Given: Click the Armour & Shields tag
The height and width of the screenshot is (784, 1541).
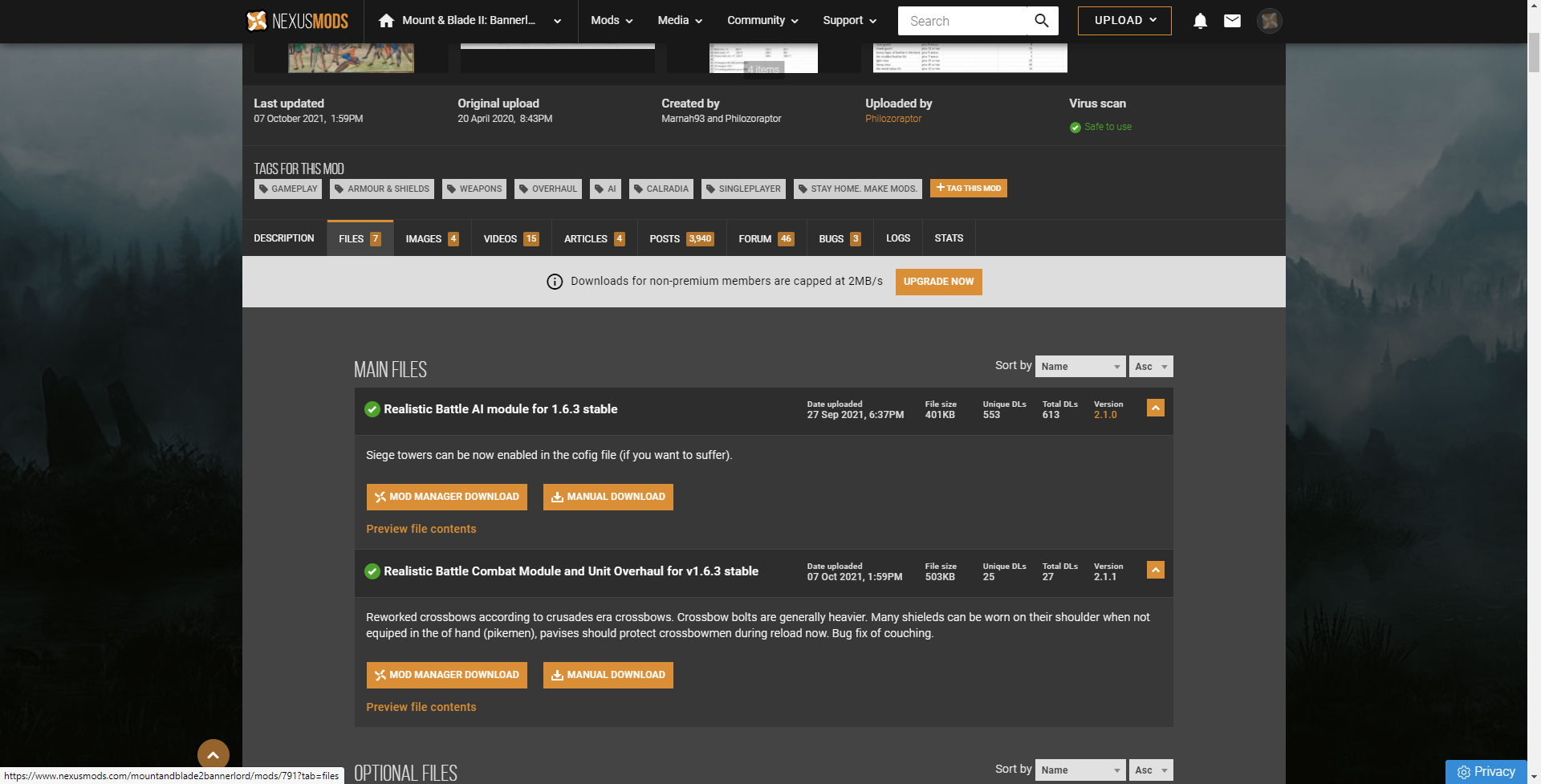Looking at the screenshot, I should coord(382,189).
